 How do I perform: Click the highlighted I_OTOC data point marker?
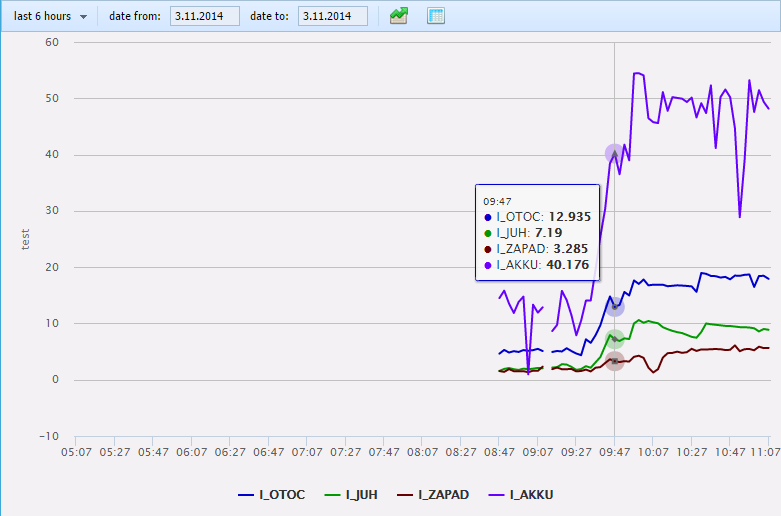pos(615,307)
